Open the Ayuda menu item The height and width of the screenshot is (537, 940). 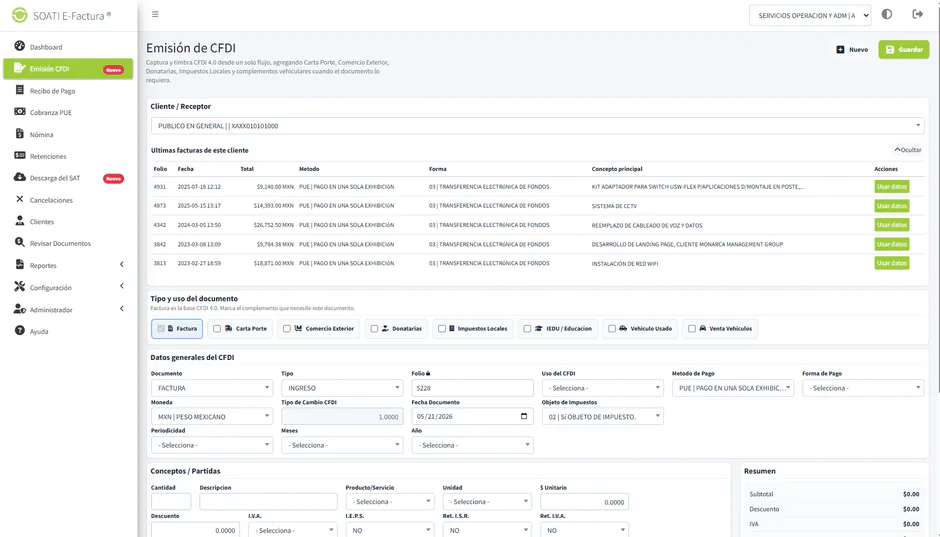[x=68, y=331]
